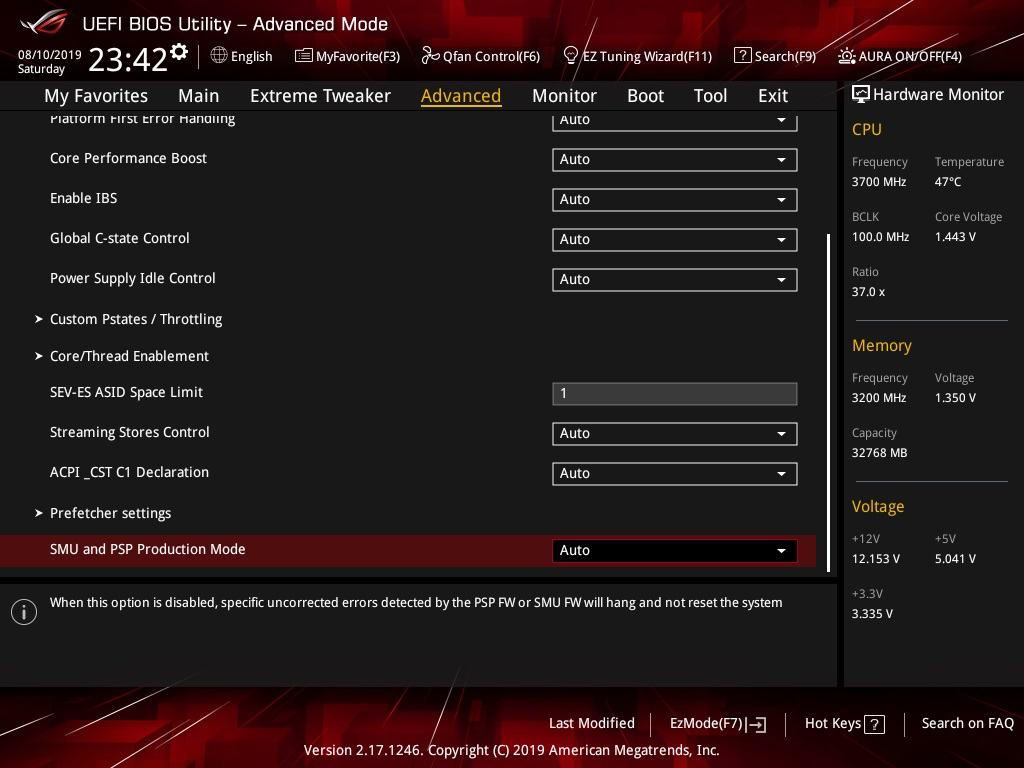
Task: Select Streaming Stores Control label
Action: (129, 432)
